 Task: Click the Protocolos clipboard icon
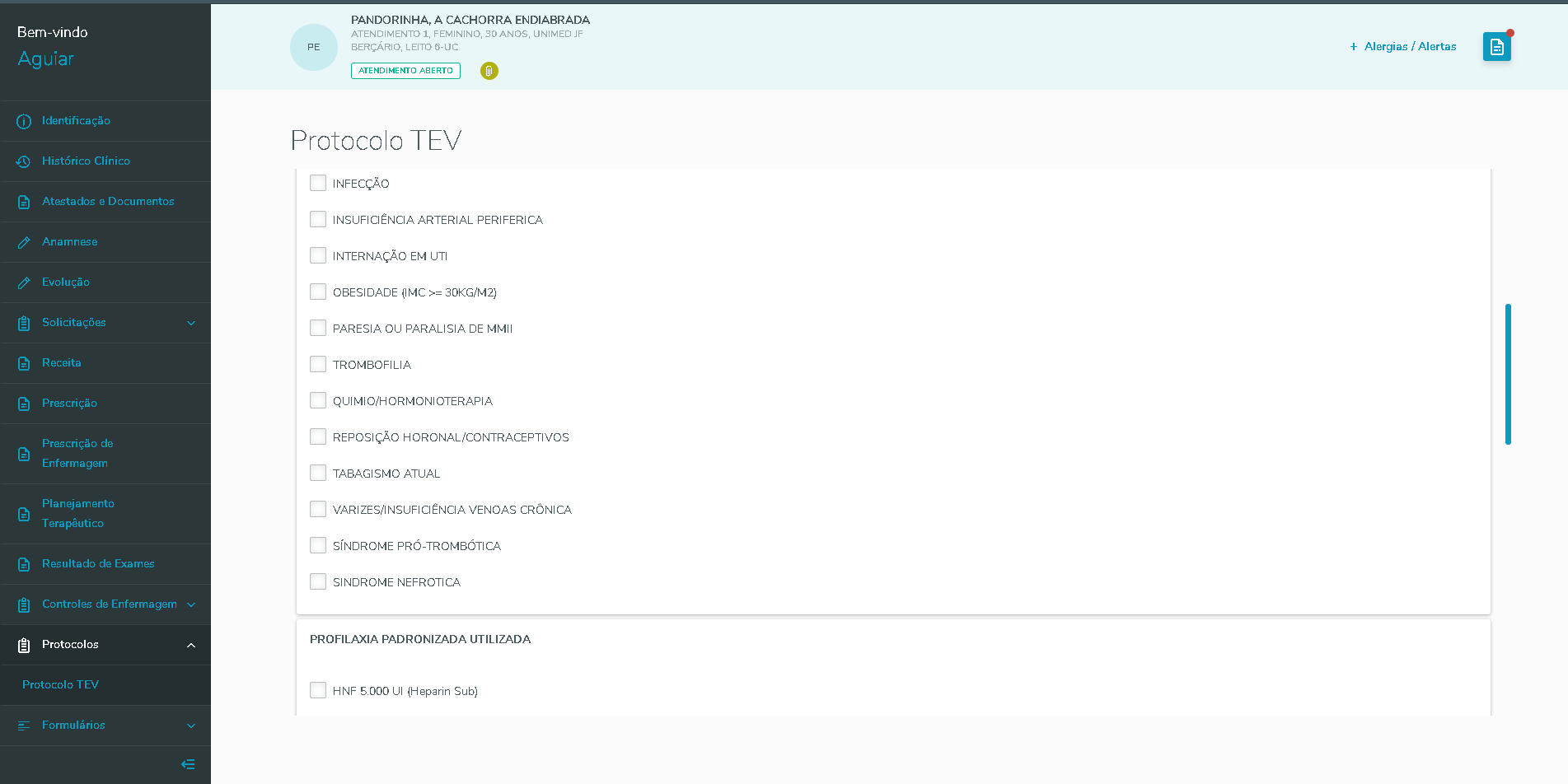[24, 645]
